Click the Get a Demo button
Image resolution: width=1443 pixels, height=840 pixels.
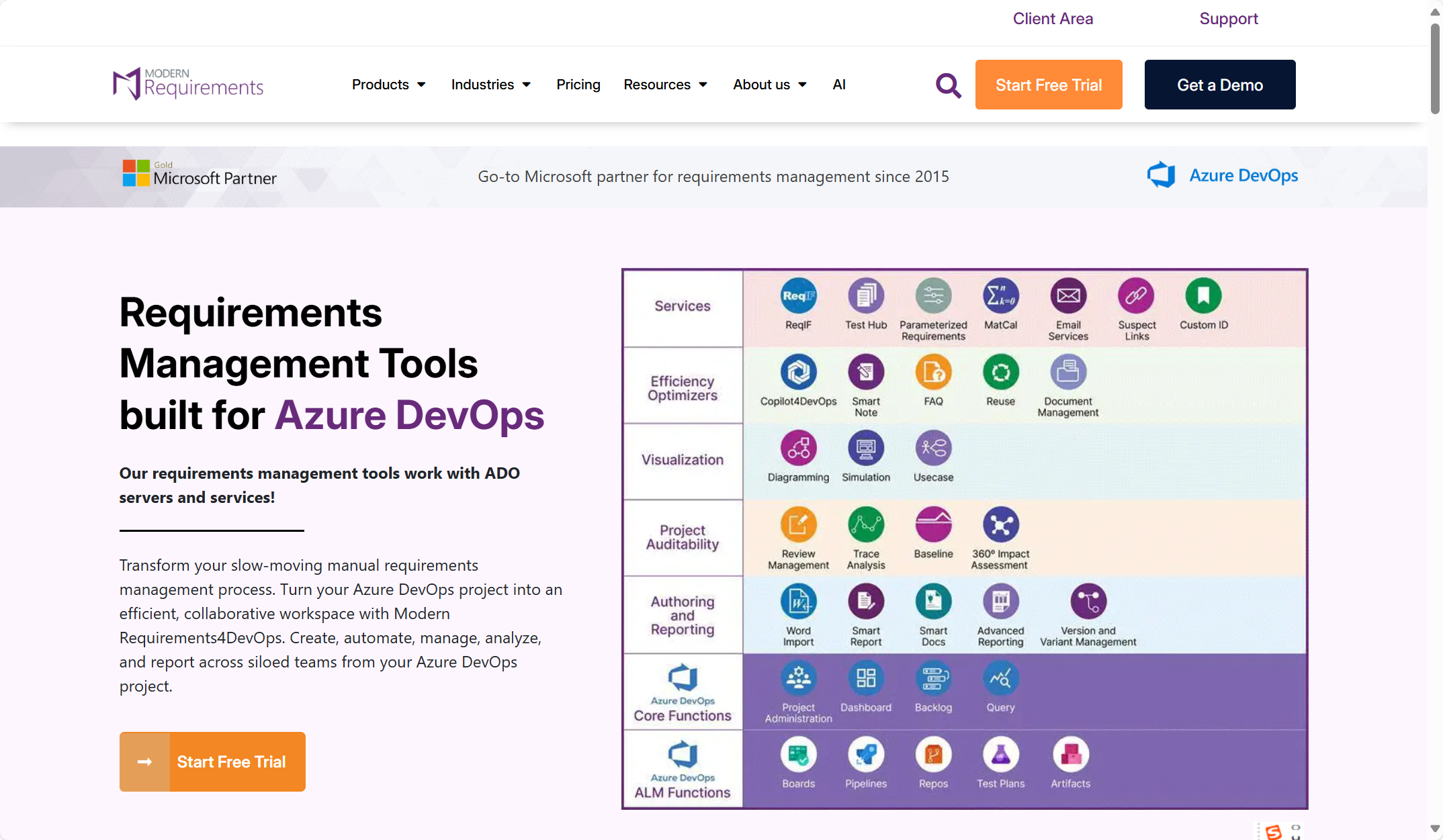click(x=1219, y=85)
